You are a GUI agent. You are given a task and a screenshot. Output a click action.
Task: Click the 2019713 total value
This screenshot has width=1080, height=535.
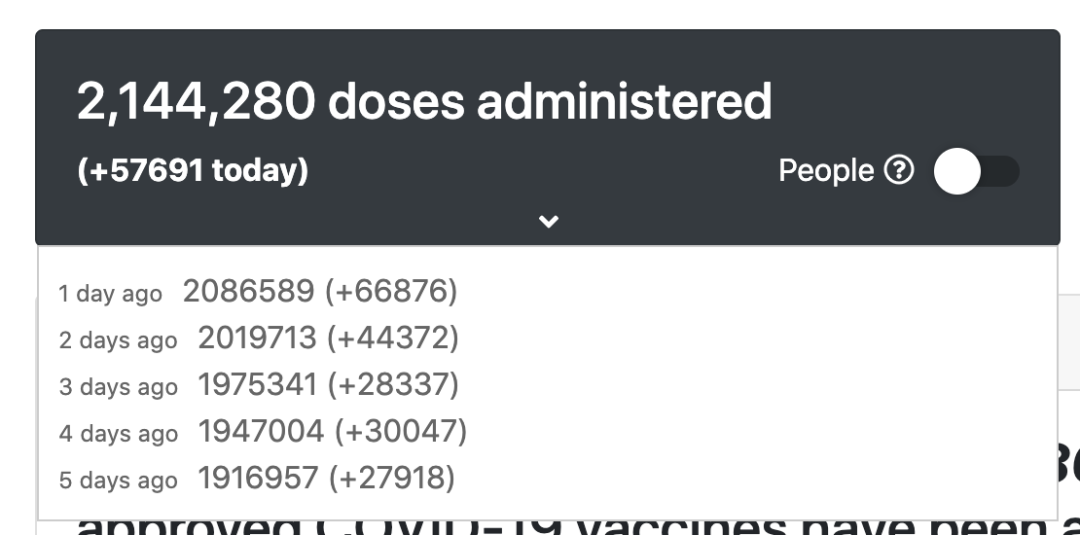click(x=257, y=337)
